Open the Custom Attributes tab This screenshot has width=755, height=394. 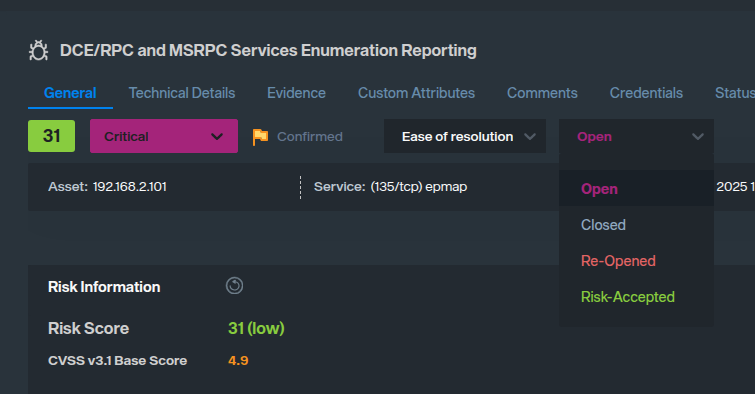tap(417, 93)
